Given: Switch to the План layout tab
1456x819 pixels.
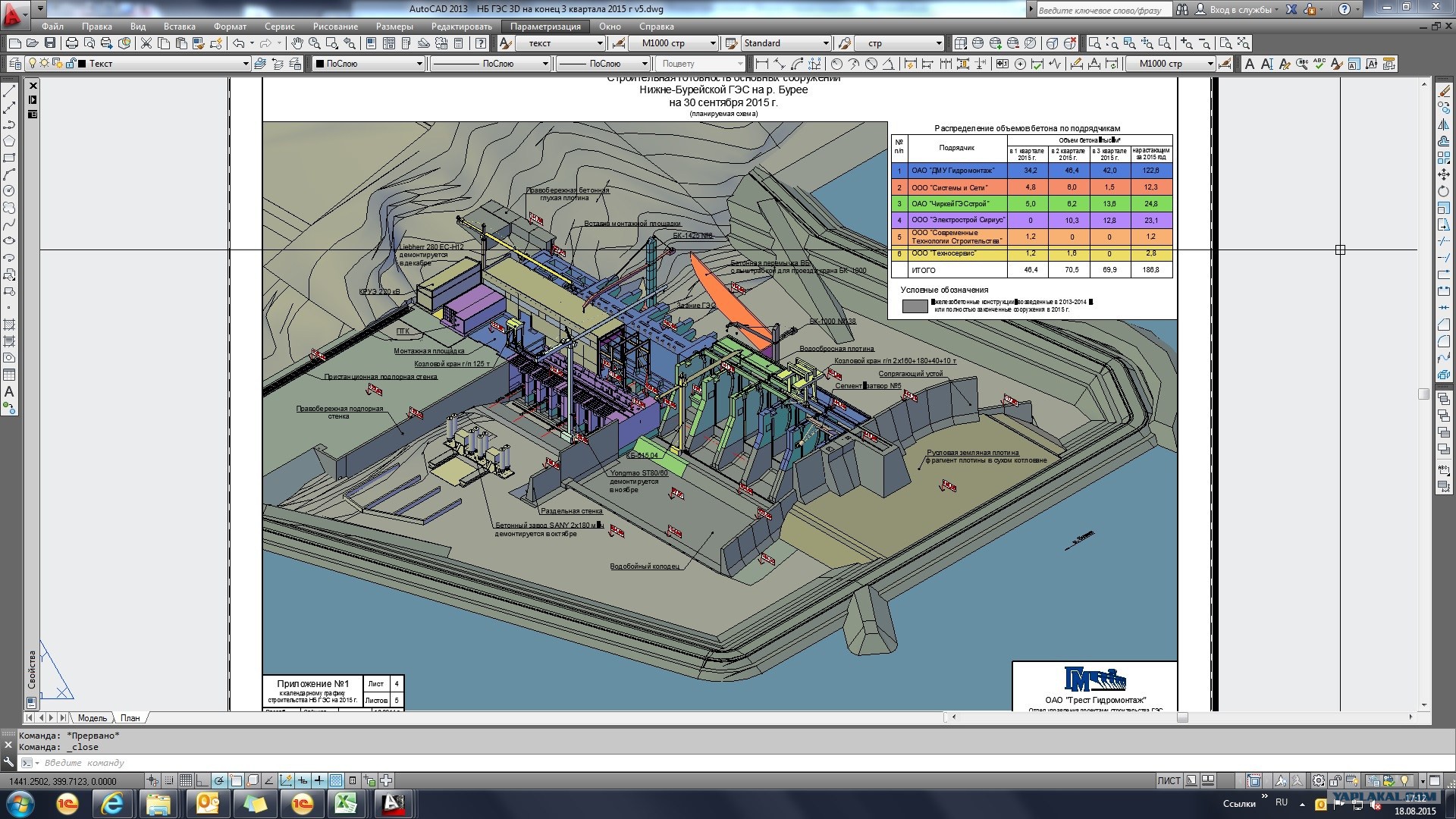Looking at the screenshot, I should [130, 718].
